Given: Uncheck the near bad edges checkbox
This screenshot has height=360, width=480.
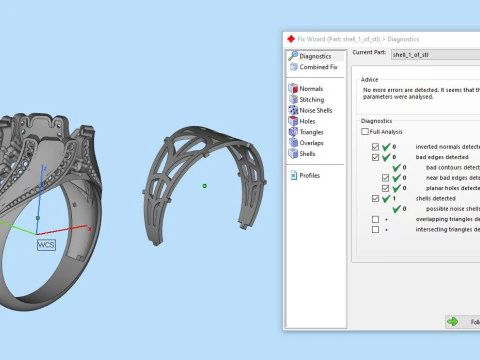Looking at the screenshot, I should pyautogui.click(x=385, y=178).
